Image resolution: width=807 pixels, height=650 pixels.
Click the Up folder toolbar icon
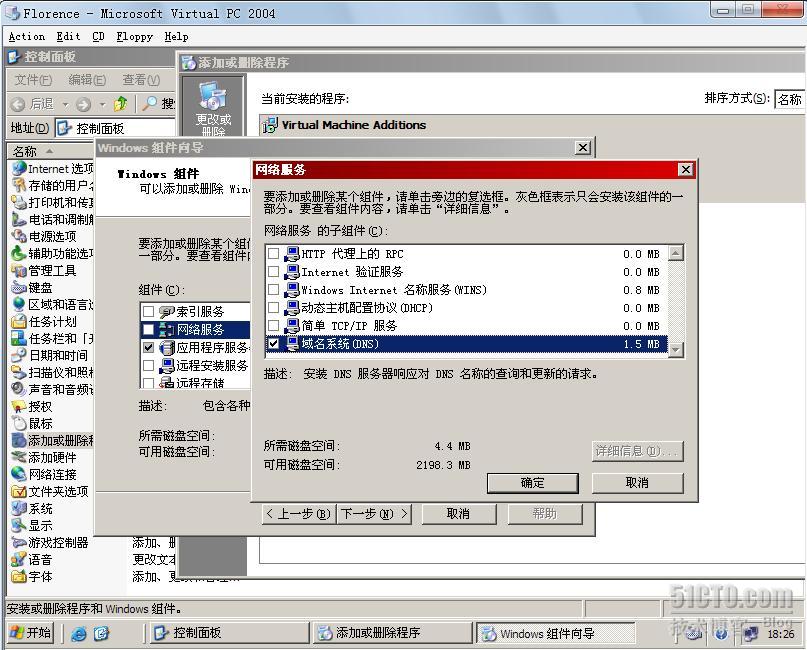120,104
